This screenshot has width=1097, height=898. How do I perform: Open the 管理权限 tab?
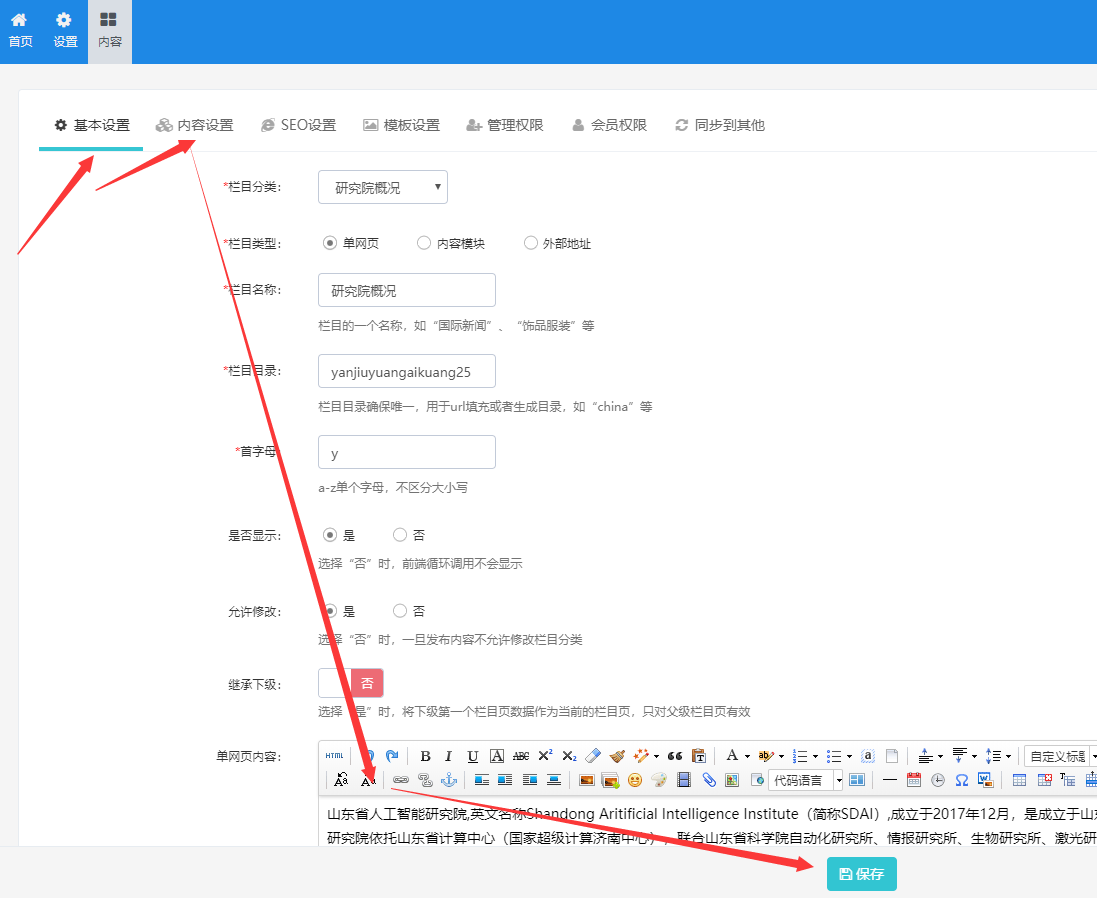tap(505, 125)
